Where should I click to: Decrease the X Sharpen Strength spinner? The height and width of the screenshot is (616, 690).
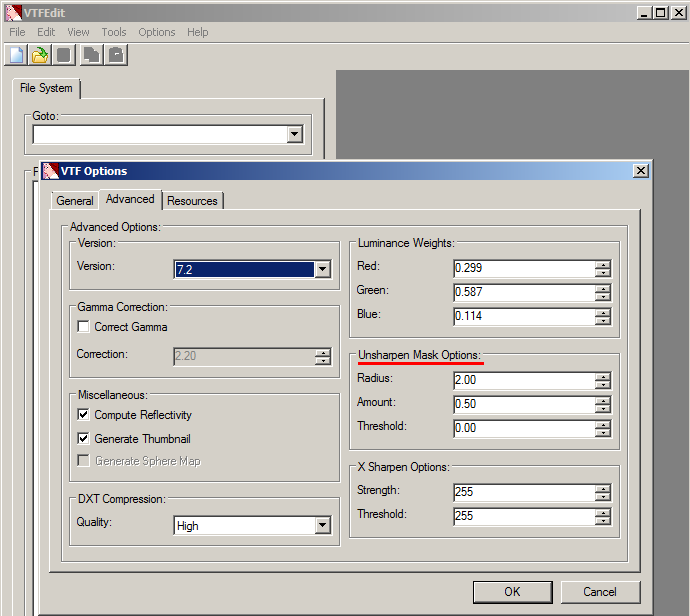[x=602, y=496]
